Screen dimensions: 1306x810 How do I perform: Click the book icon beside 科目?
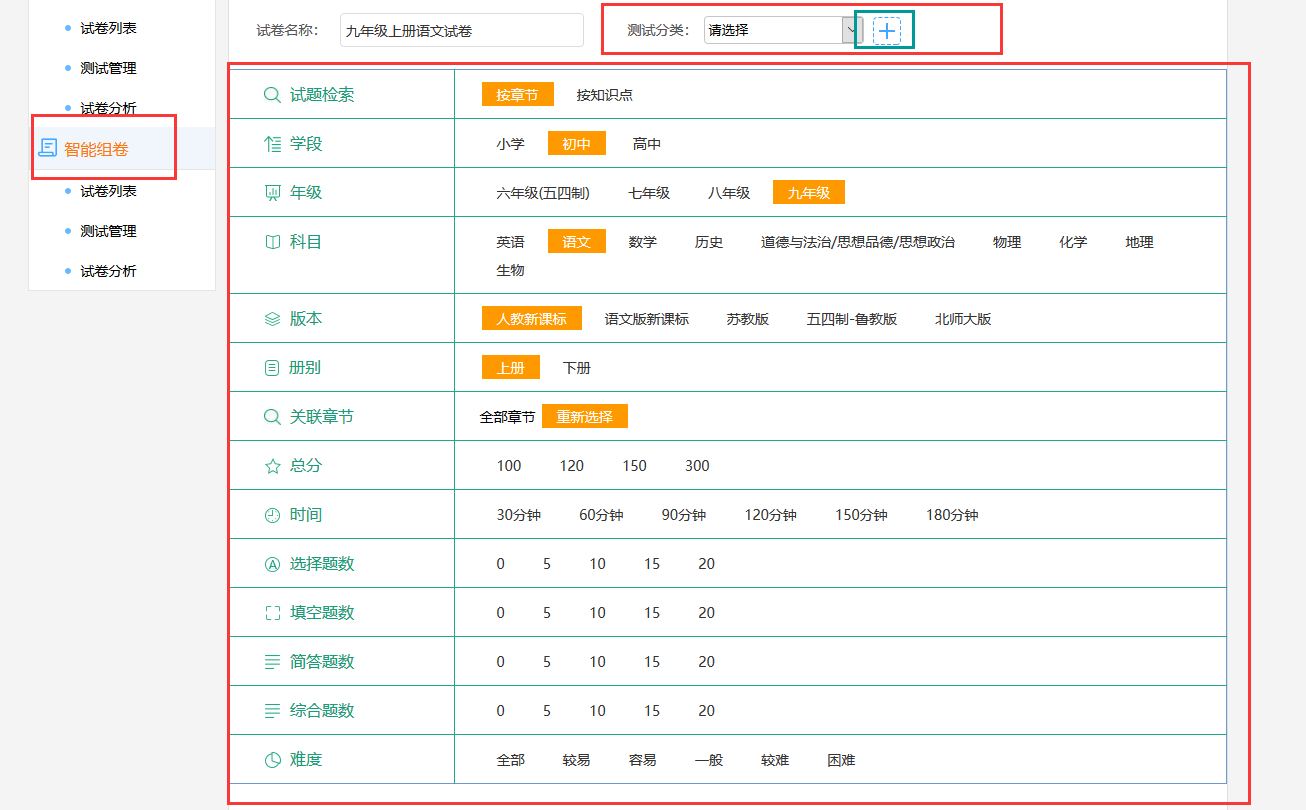click(272, 242)
